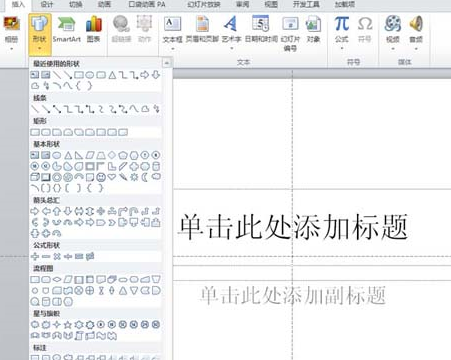The width and height of the screenshot is (451, 360).
Task: Click the shapes gallery scroll-up arrow
Action: 166,63
